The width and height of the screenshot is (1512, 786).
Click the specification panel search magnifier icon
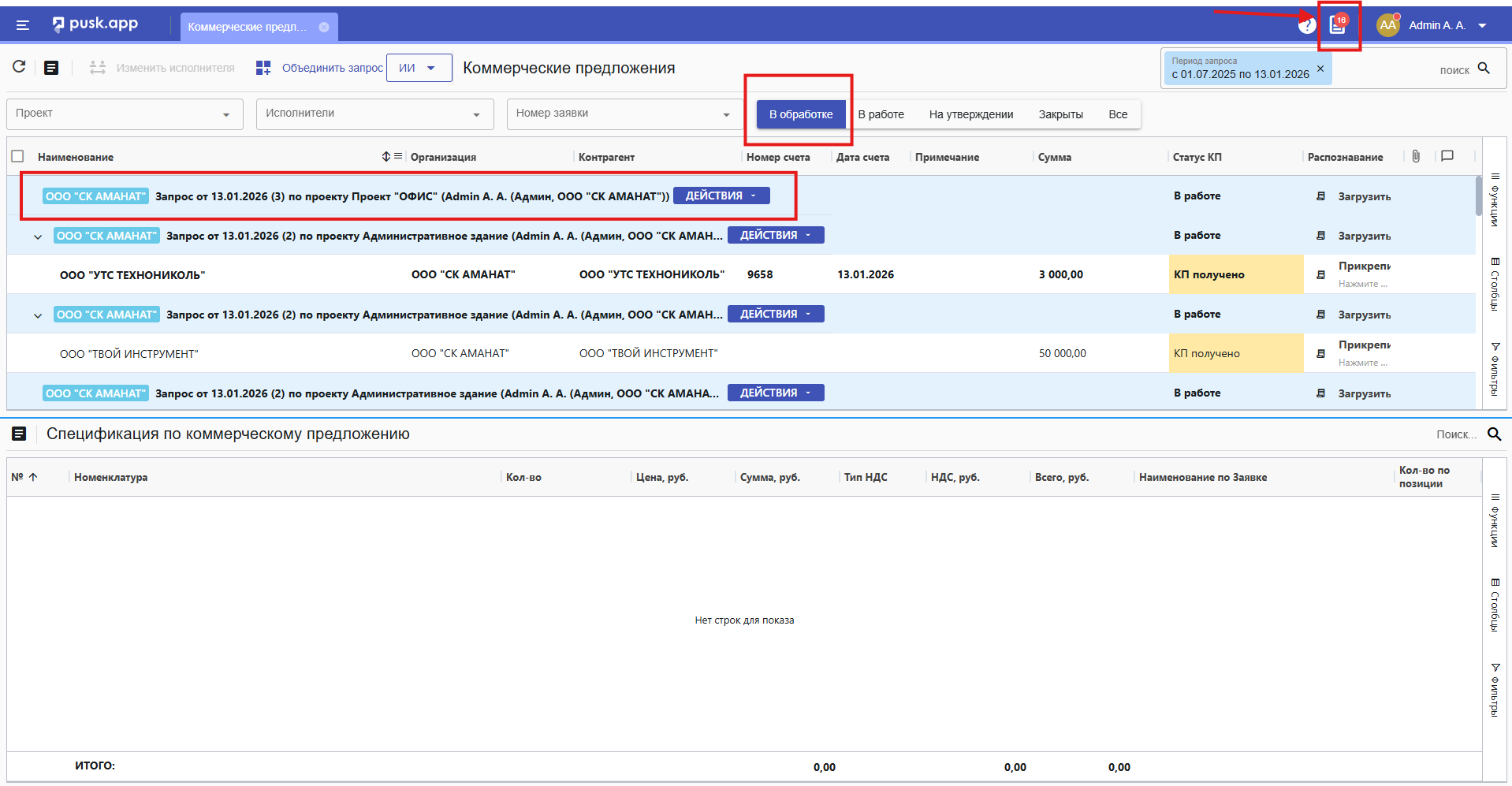tap(1494, 434)
